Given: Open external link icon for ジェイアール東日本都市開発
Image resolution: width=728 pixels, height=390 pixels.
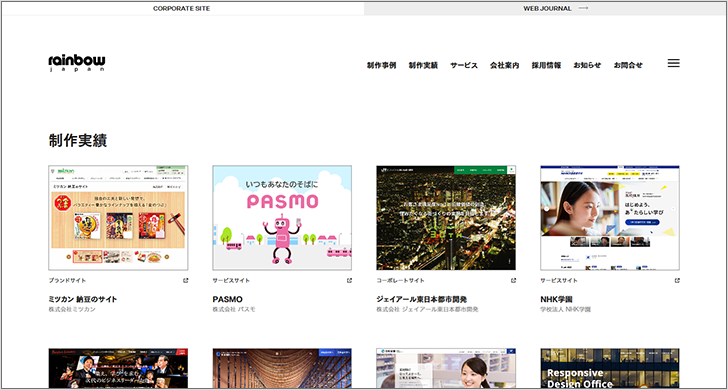Looking at the screenshot, I should (514, 280).
